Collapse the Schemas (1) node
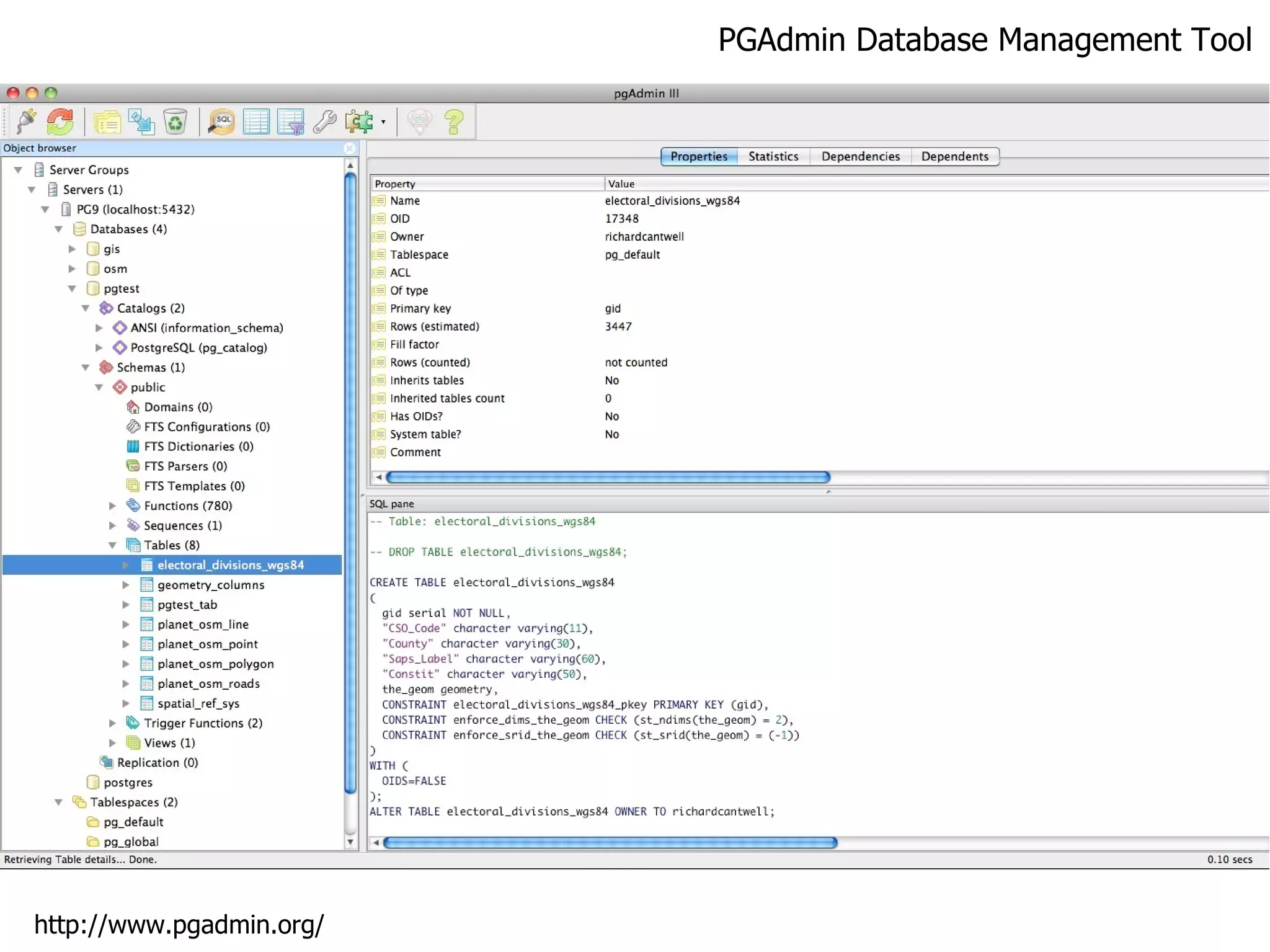The height and width of the screenshot is (952, 1270). [86, 368]
